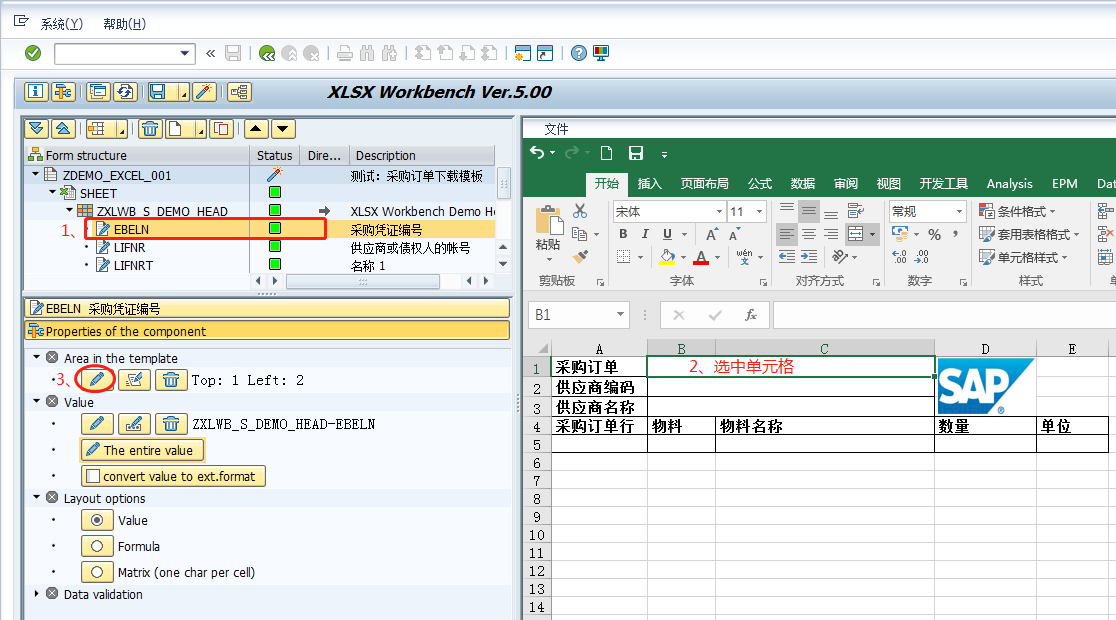
Task: Select Matrix one char per cell radio
Action: (x=97, y=572)
